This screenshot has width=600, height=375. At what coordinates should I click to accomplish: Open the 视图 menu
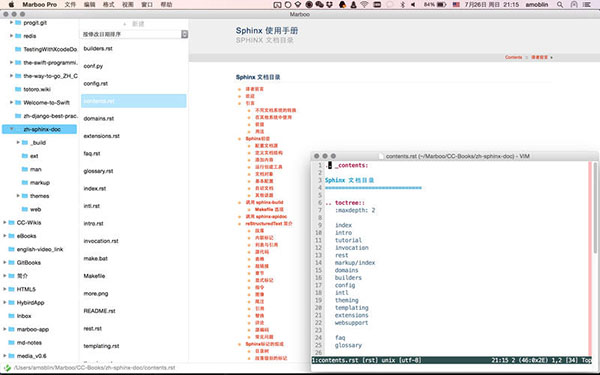point(128,5)
